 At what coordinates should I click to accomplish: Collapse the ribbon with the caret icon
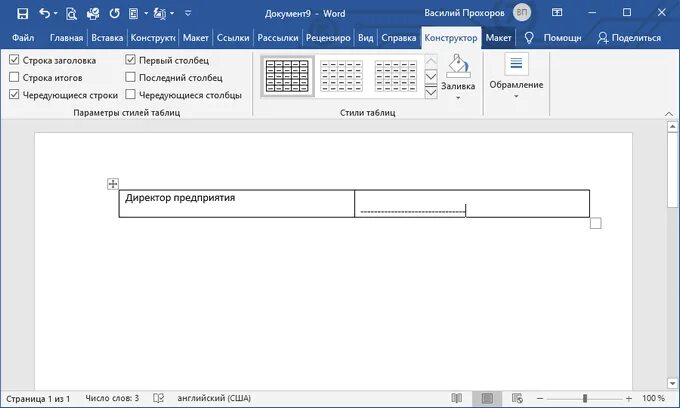(x=669, y=114)
